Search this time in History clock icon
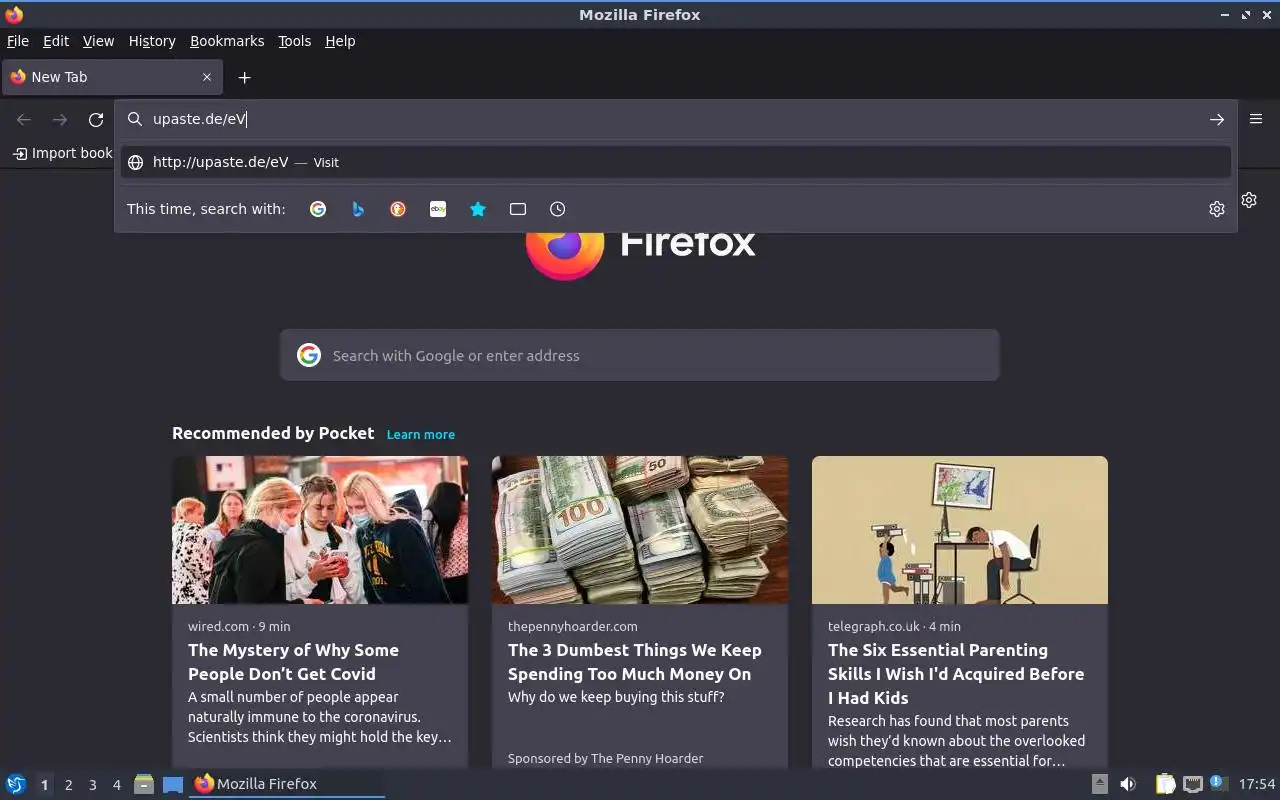The height and width of the screenshot is (800, 1280). pyautogui.click(x=558, y=209)
